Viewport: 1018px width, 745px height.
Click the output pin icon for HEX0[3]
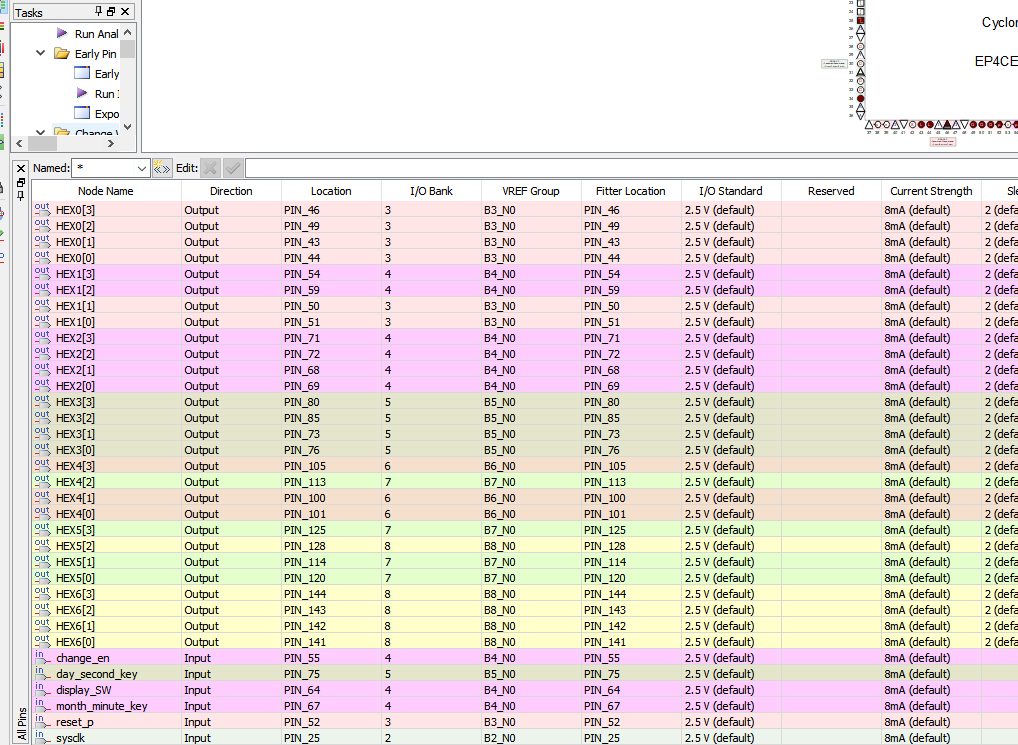click(42, 209)
